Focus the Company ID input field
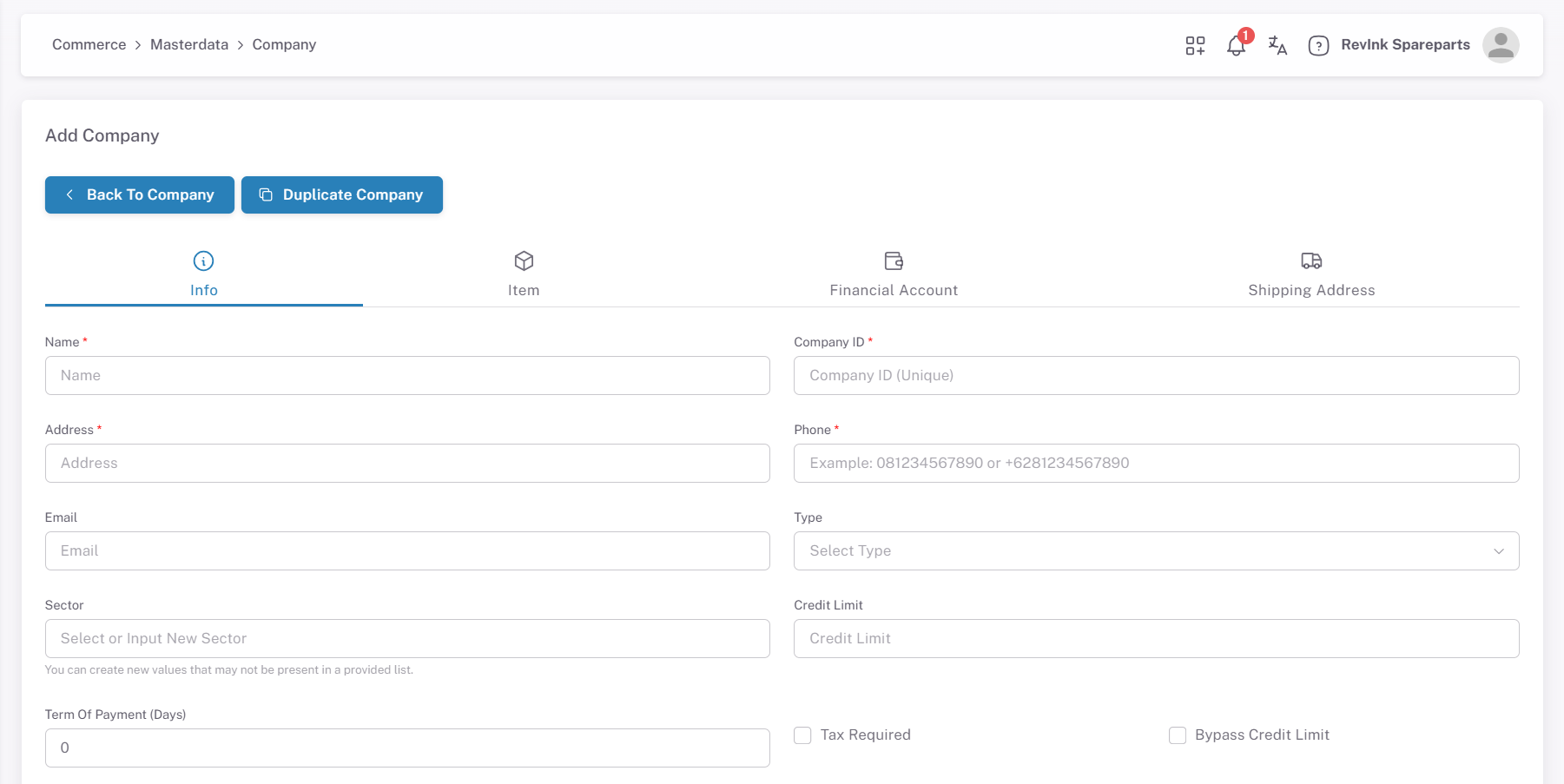The width and height of the screenshot is (1564, 784). [1156, 375]
